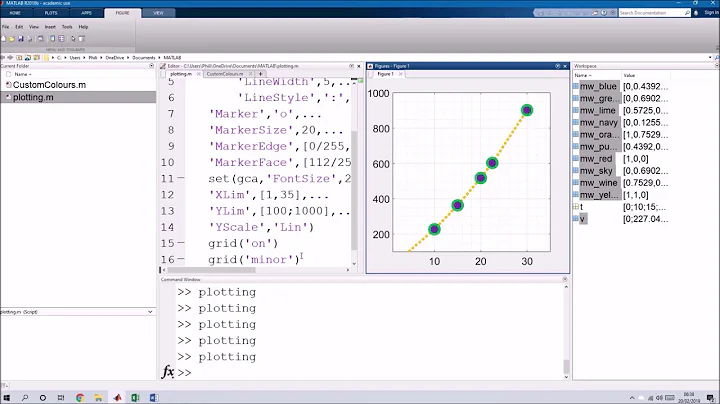Click the Insert Colorbar icon
Viewport: 720px width, 404px height.
pyautogui.click(x=52, y=39)
